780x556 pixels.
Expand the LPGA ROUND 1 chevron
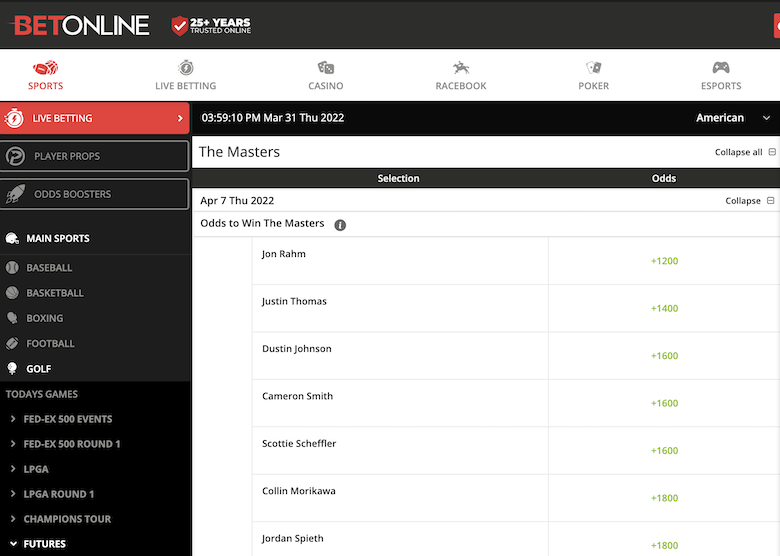click(13, 493)
